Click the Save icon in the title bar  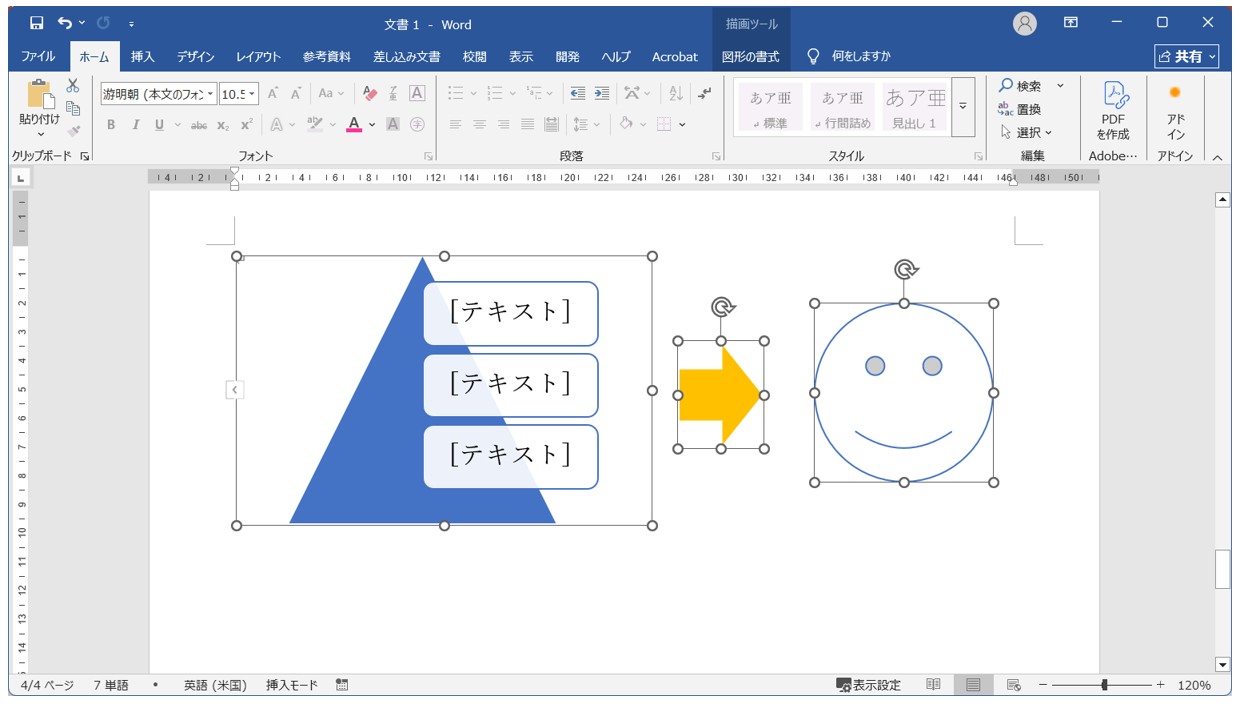(x=36, y=23)
